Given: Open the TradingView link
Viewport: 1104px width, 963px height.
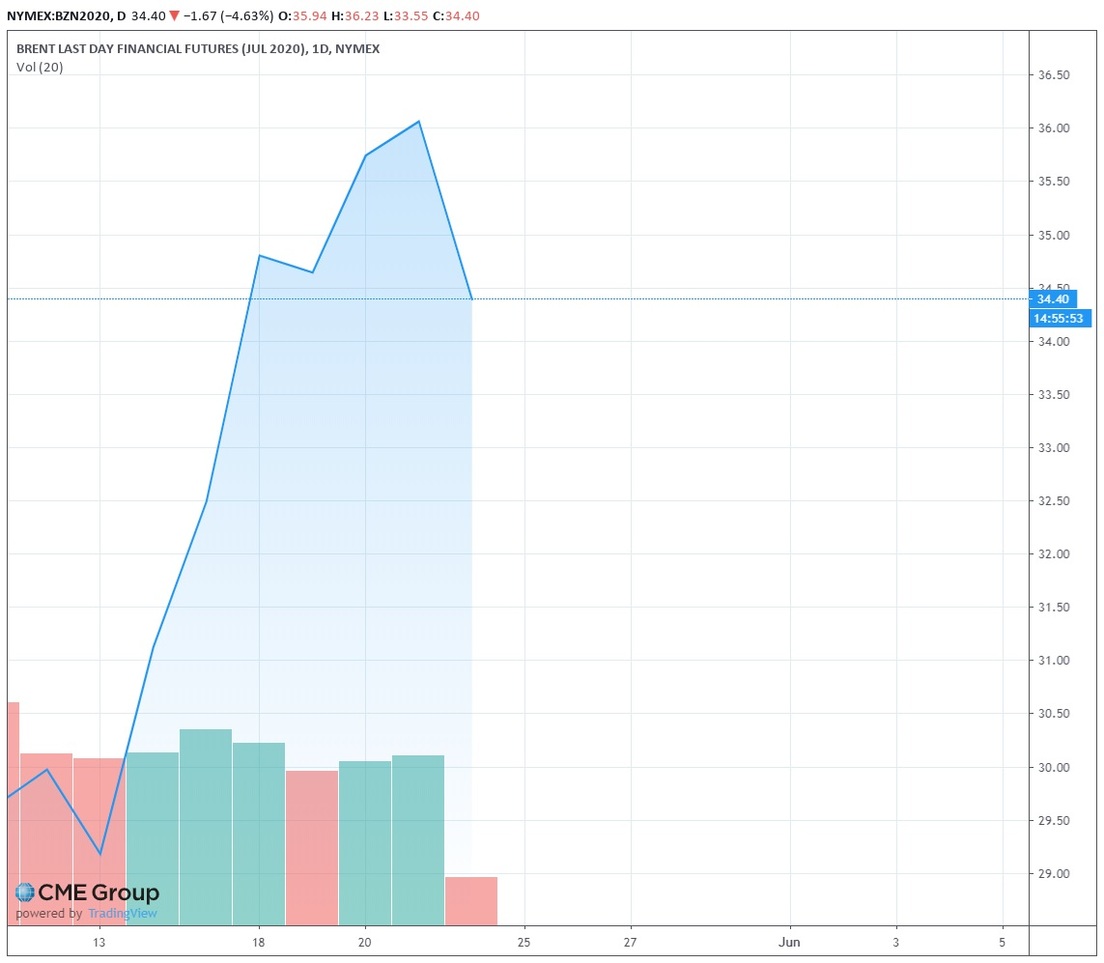Looking at the screenshot, I should click(122, 913).
